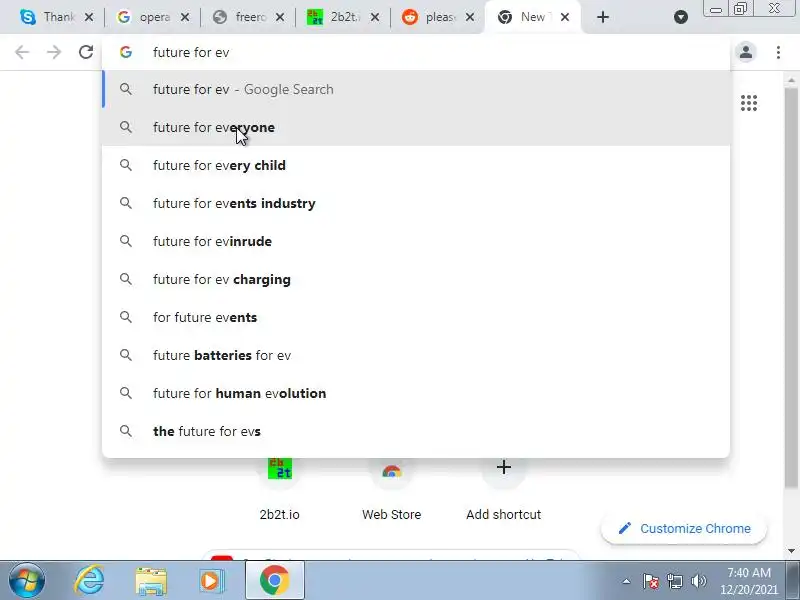800x600 pixels.
Task: Reload the current page
Action: [x=86, y=52]
